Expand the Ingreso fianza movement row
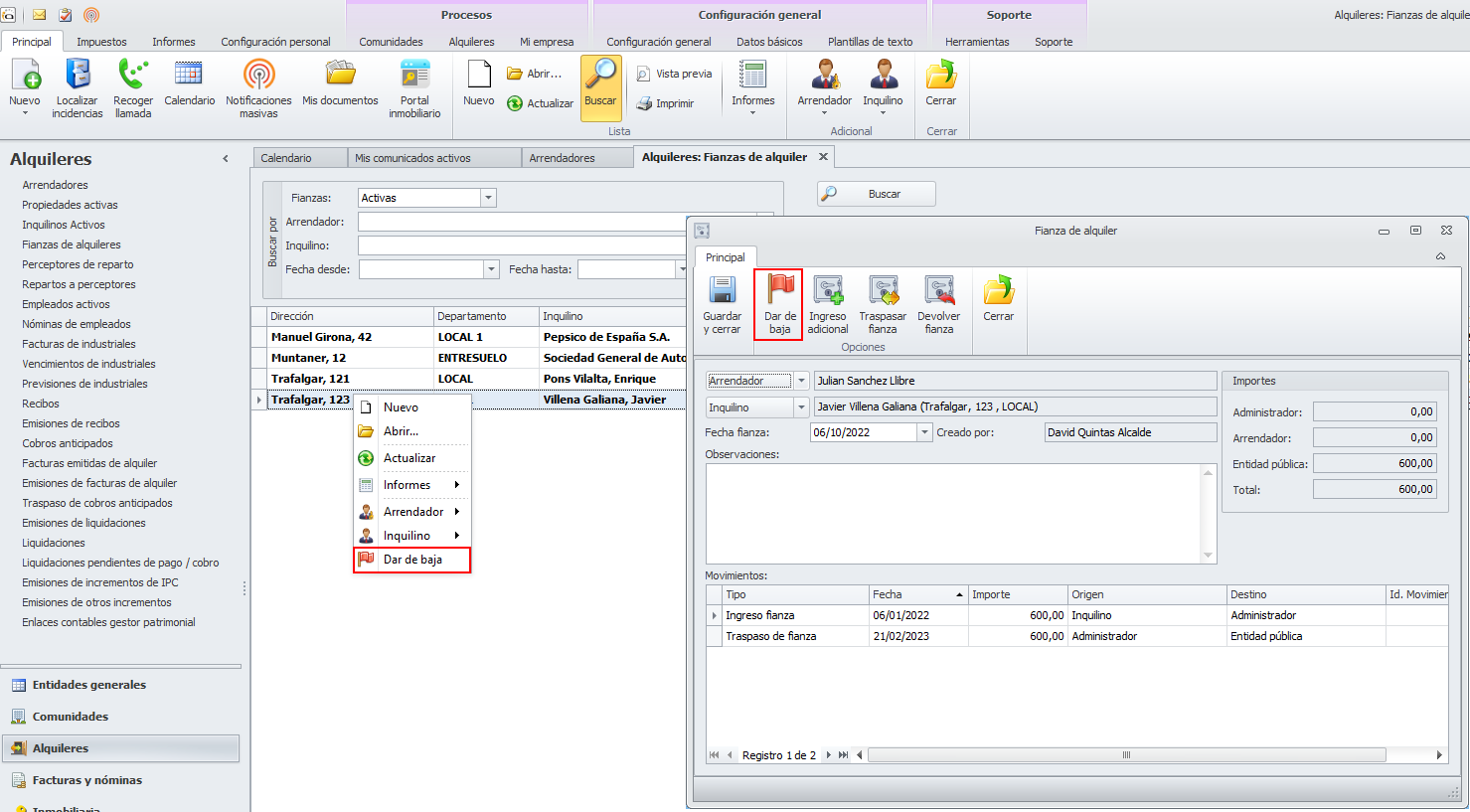Screen dimensions: 1470x812 [x=715, y=616]
